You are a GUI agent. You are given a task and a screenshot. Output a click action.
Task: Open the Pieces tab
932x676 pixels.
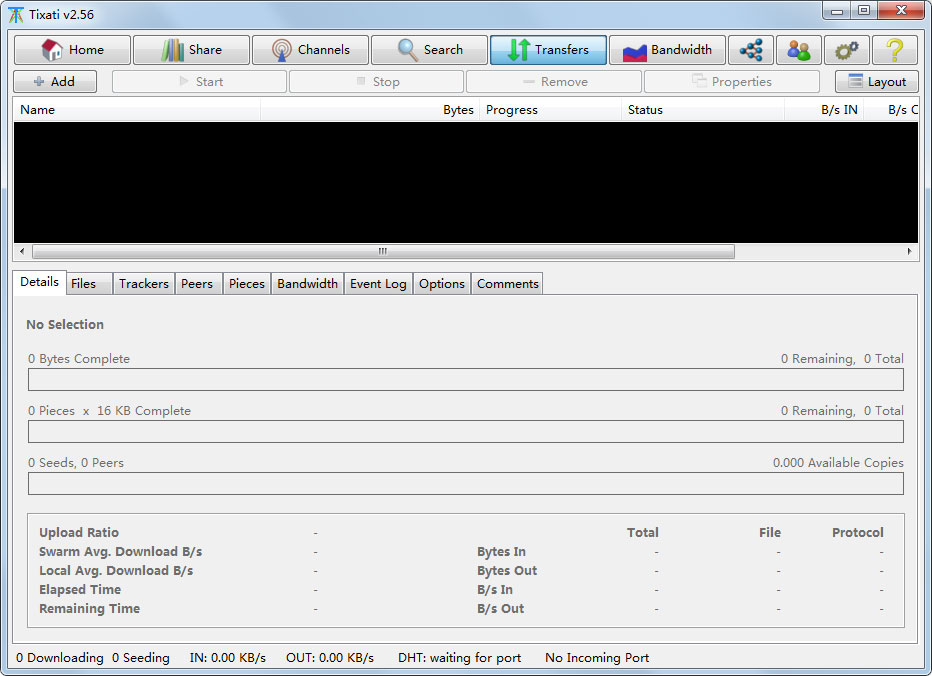(x=247, y=284)
